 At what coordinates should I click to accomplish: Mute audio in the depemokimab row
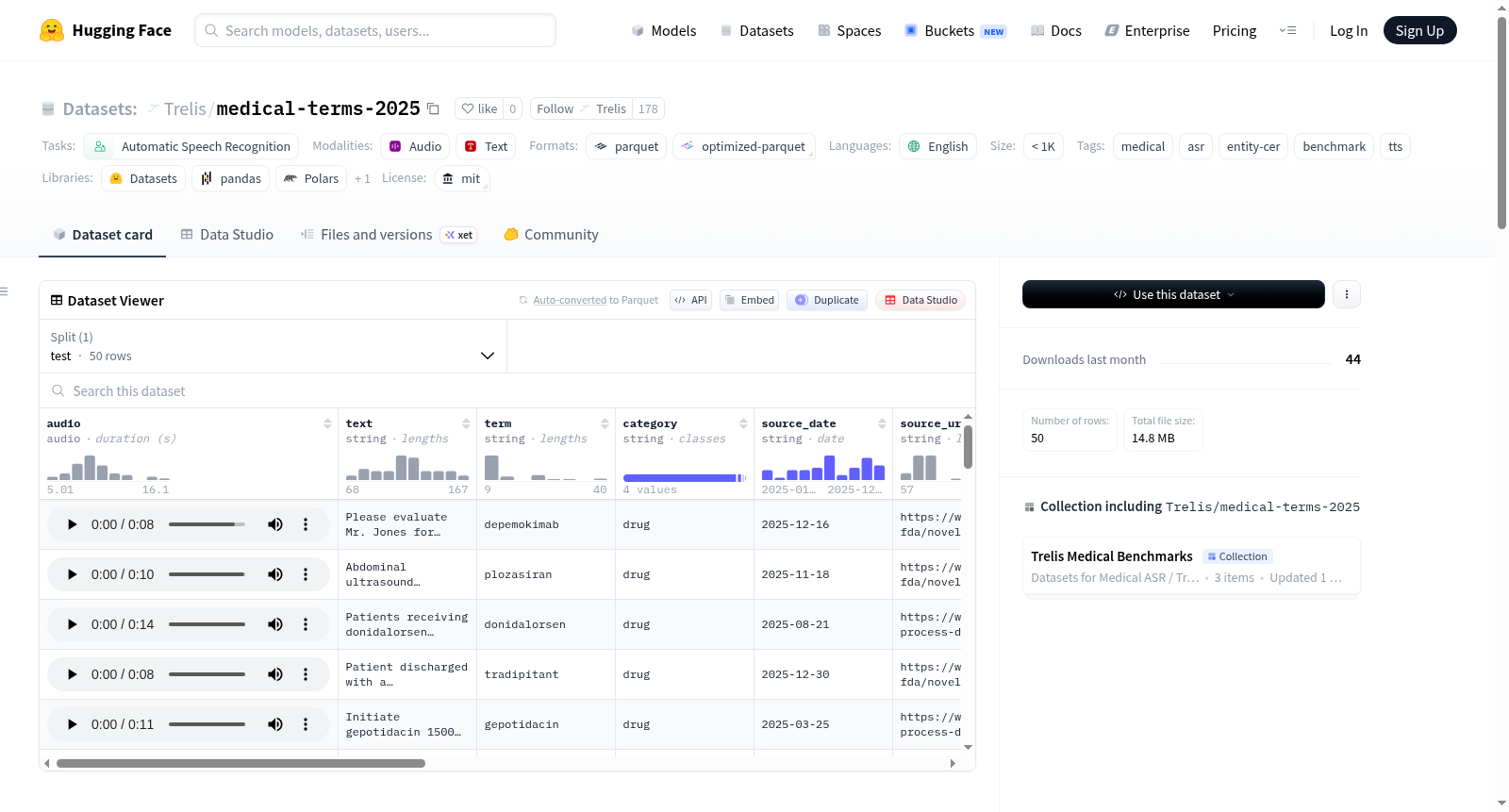click(275, 524)
